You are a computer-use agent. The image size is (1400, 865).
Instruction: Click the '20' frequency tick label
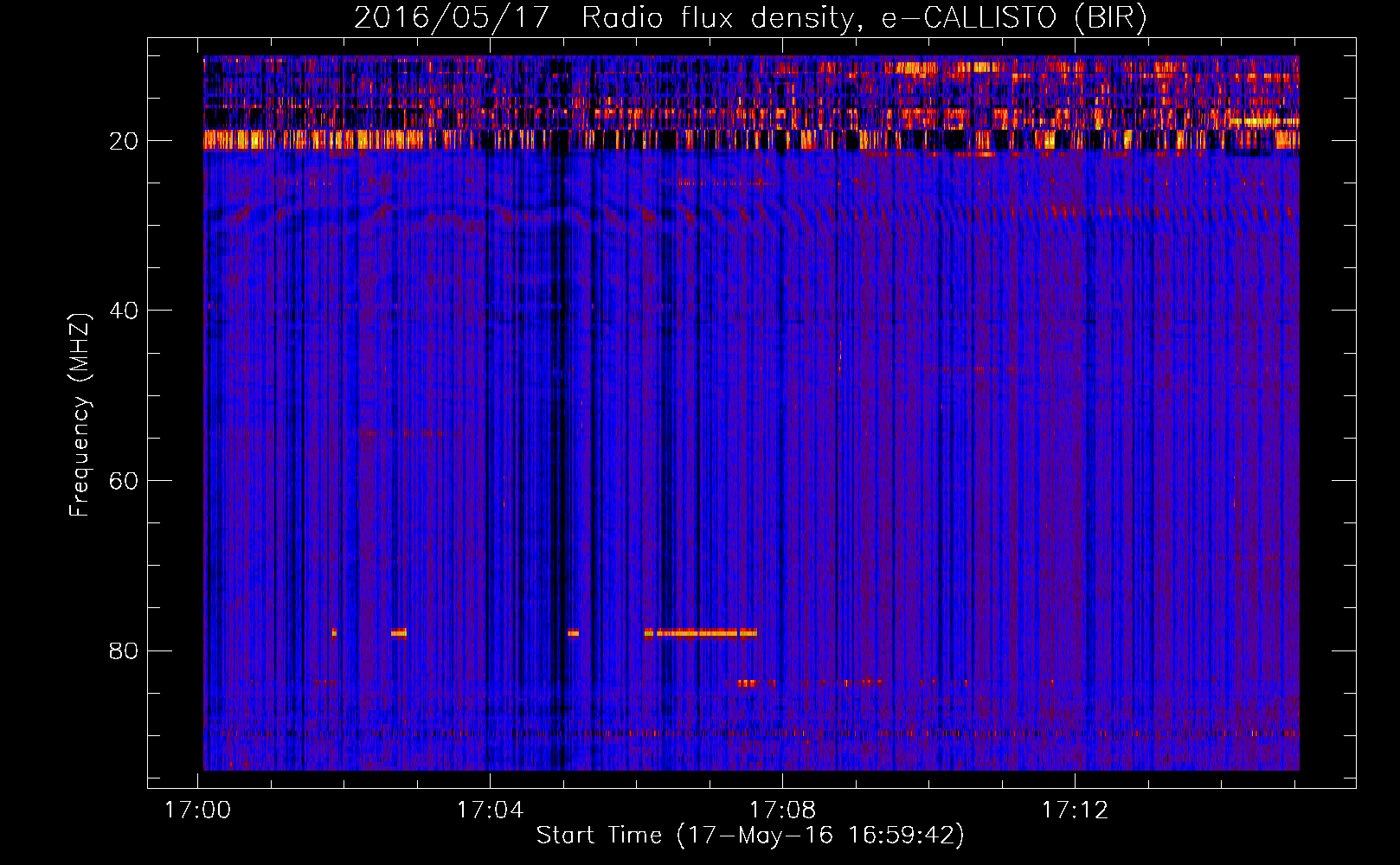point(125,141)
